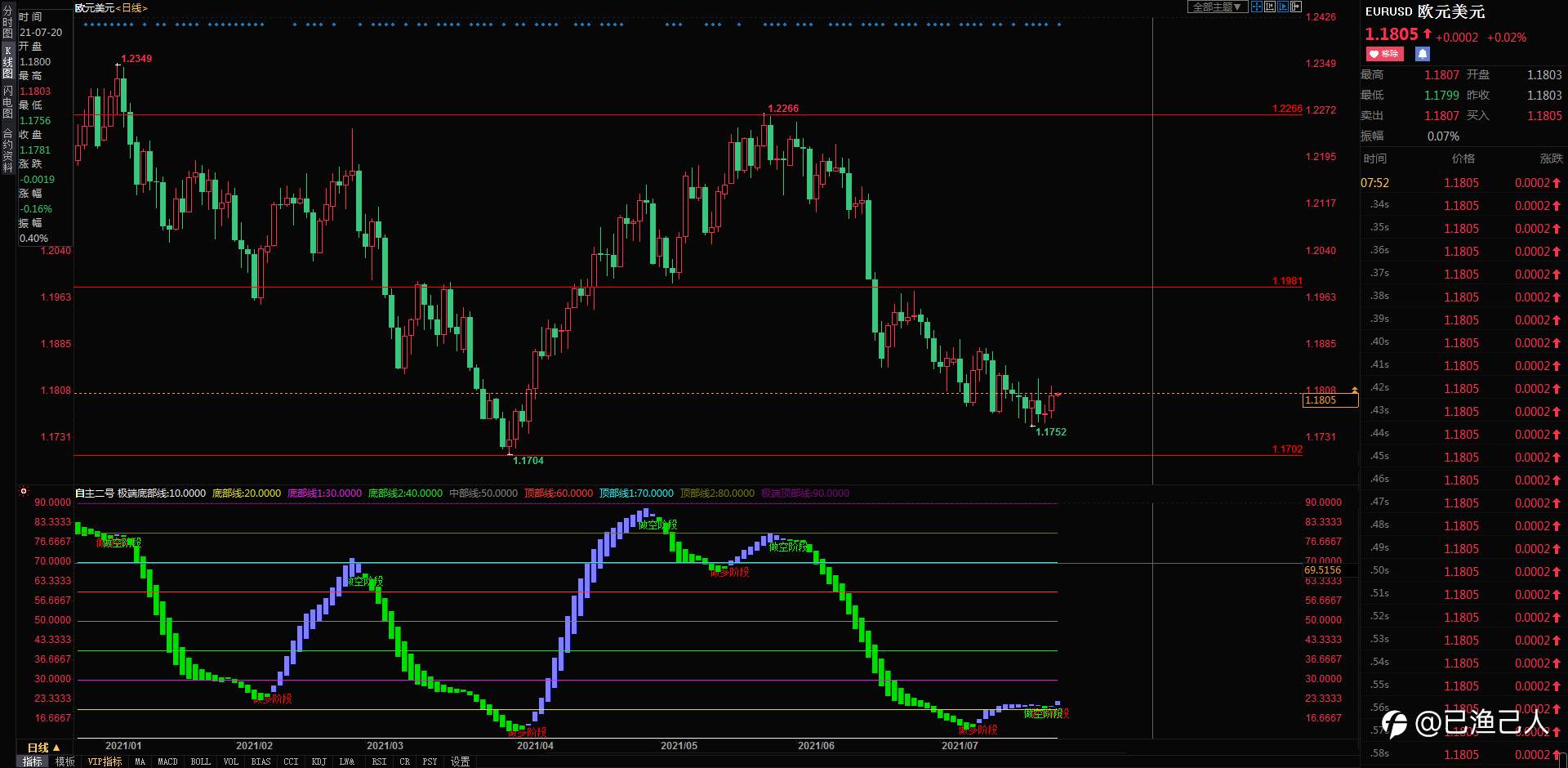Image resolution: width=1568 pixels, height=768 pixels.
Task: Click the 时间 column header in tick list
Action: click(1375, 159)
